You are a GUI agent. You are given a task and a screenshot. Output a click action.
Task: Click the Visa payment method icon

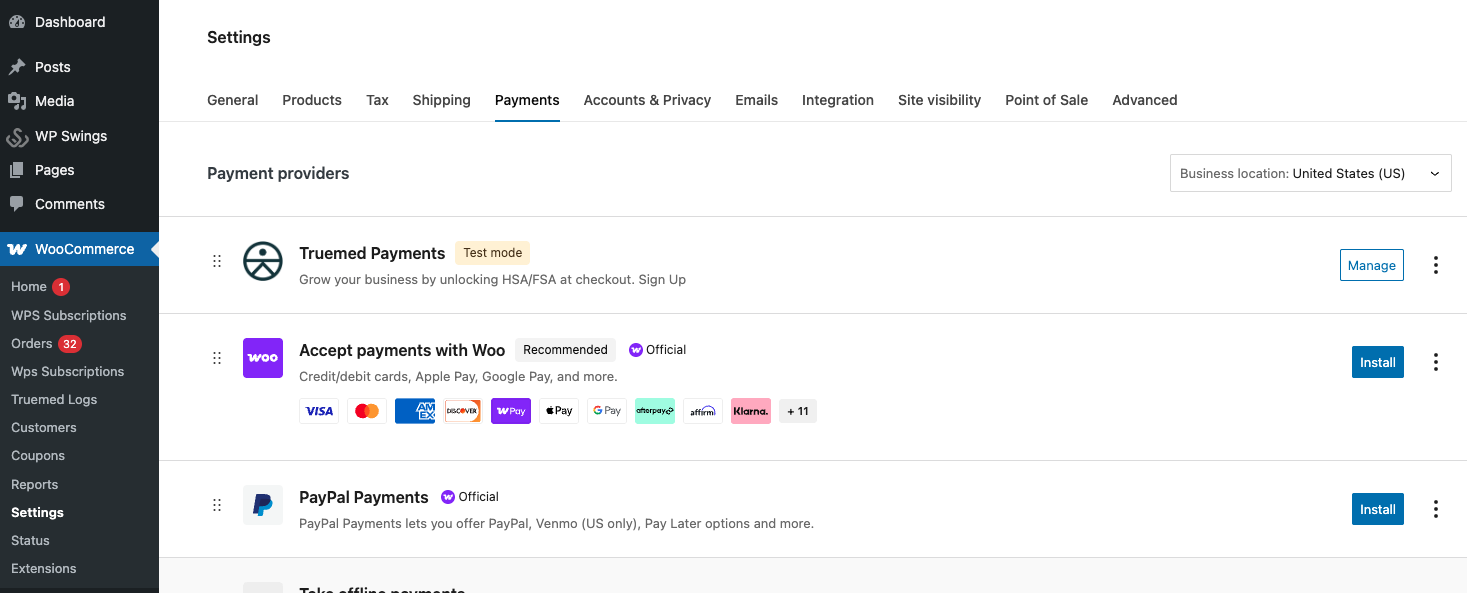coord(319,410)
